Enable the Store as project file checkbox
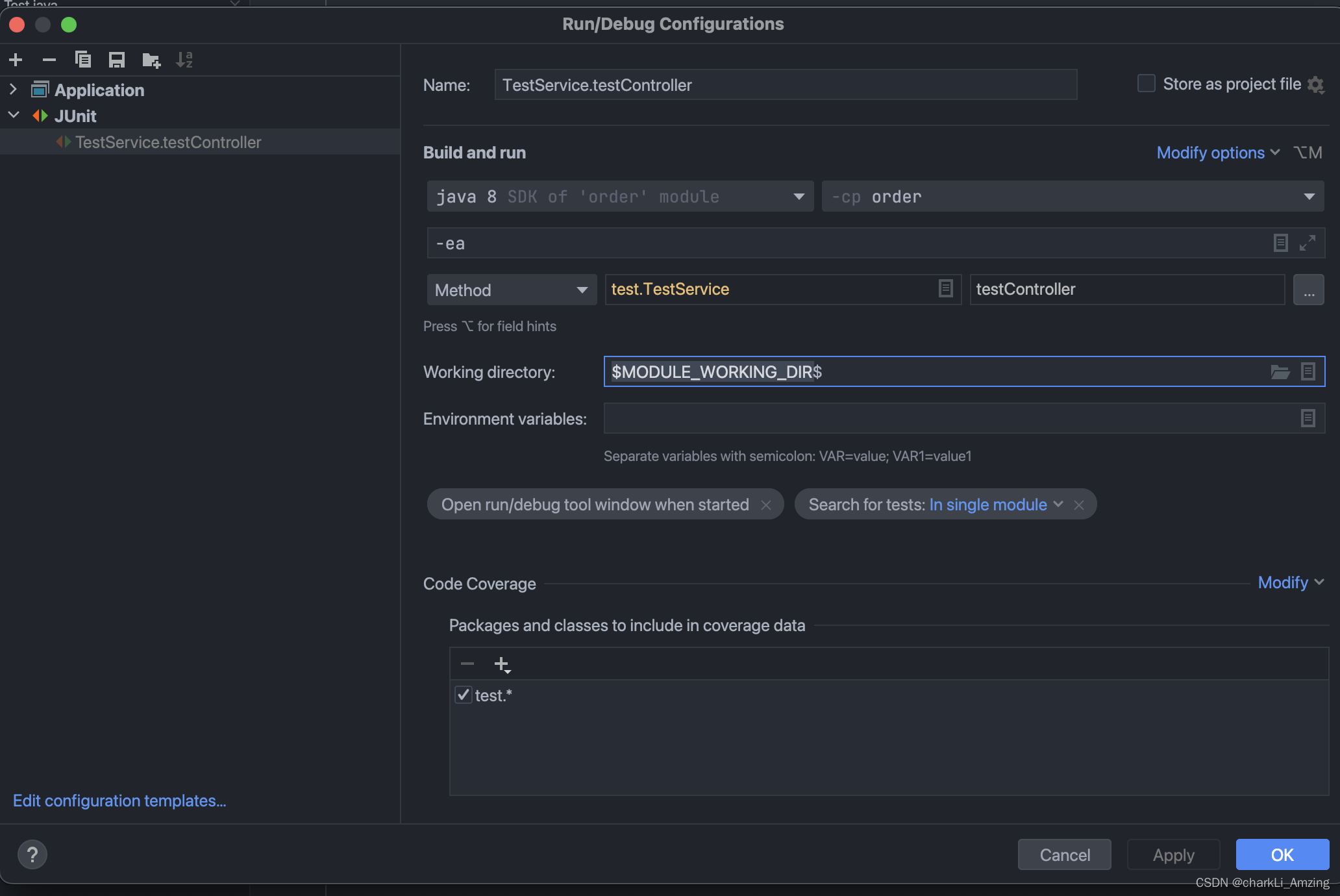Screen dimensions: 1340x896 1147,84
